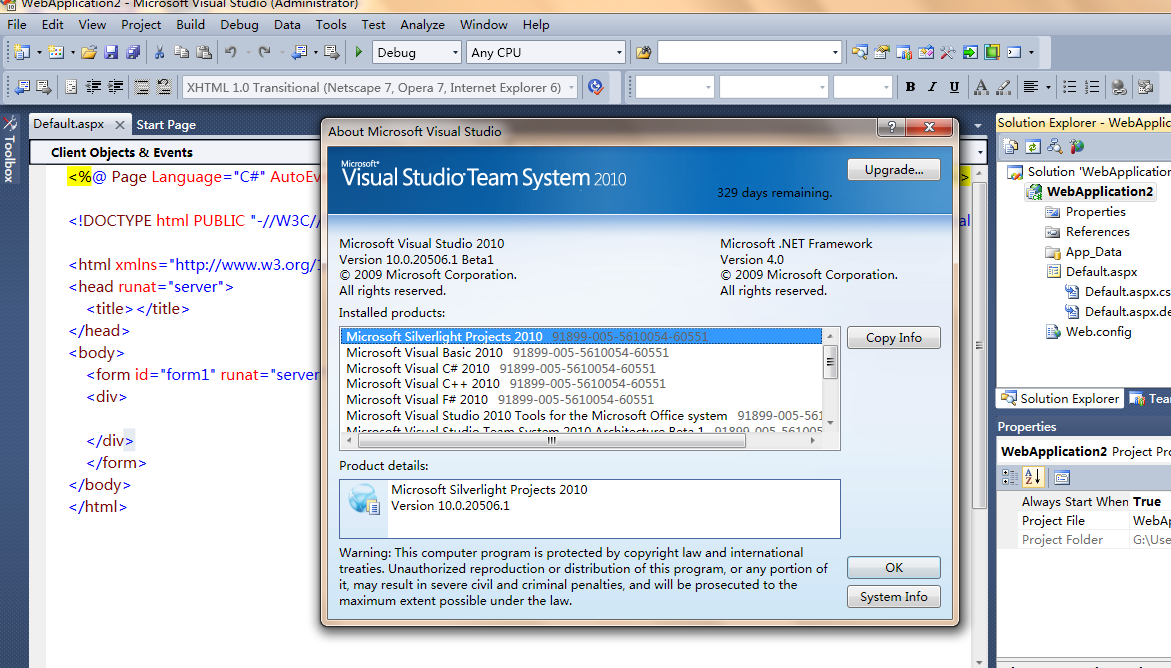Click the numbered list icon
Image resolution: width=1171 pixels, height=668 pixels.
[1092, 87]
